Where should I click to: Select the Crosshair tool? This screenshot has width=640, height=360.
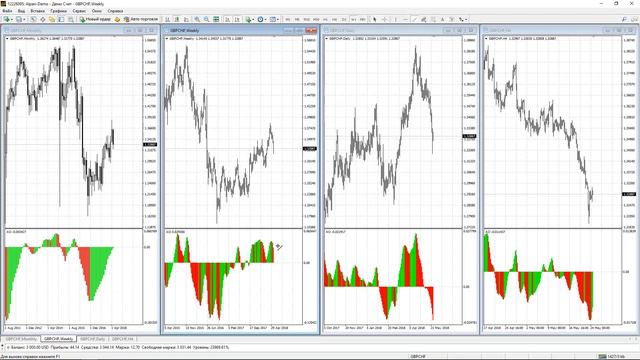384,19
